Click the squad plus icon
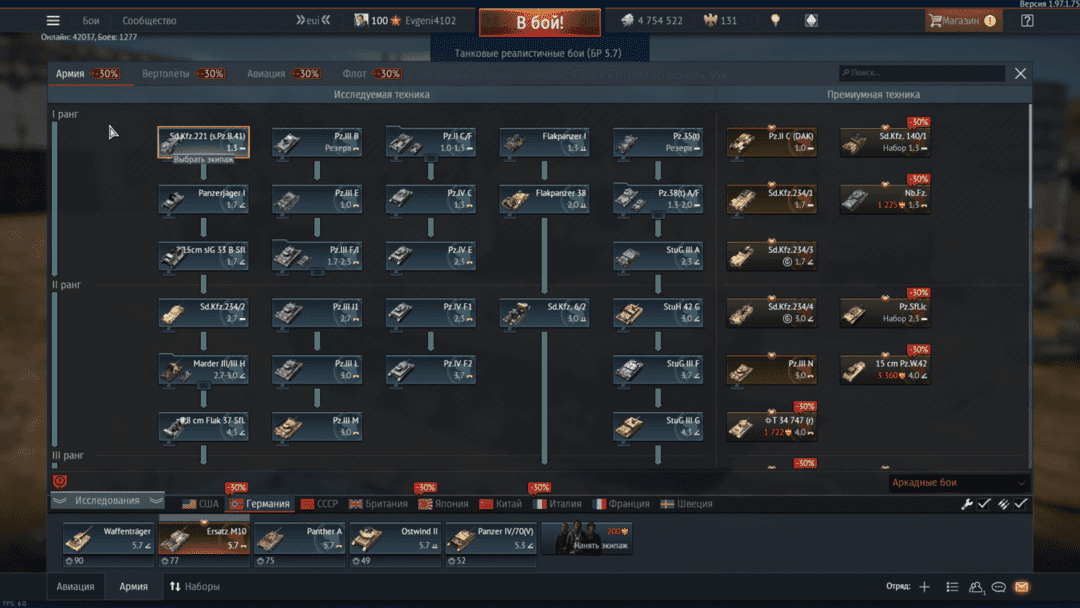Image resolution: width=1080 pixels, height=608 pixels. (924, 587)
